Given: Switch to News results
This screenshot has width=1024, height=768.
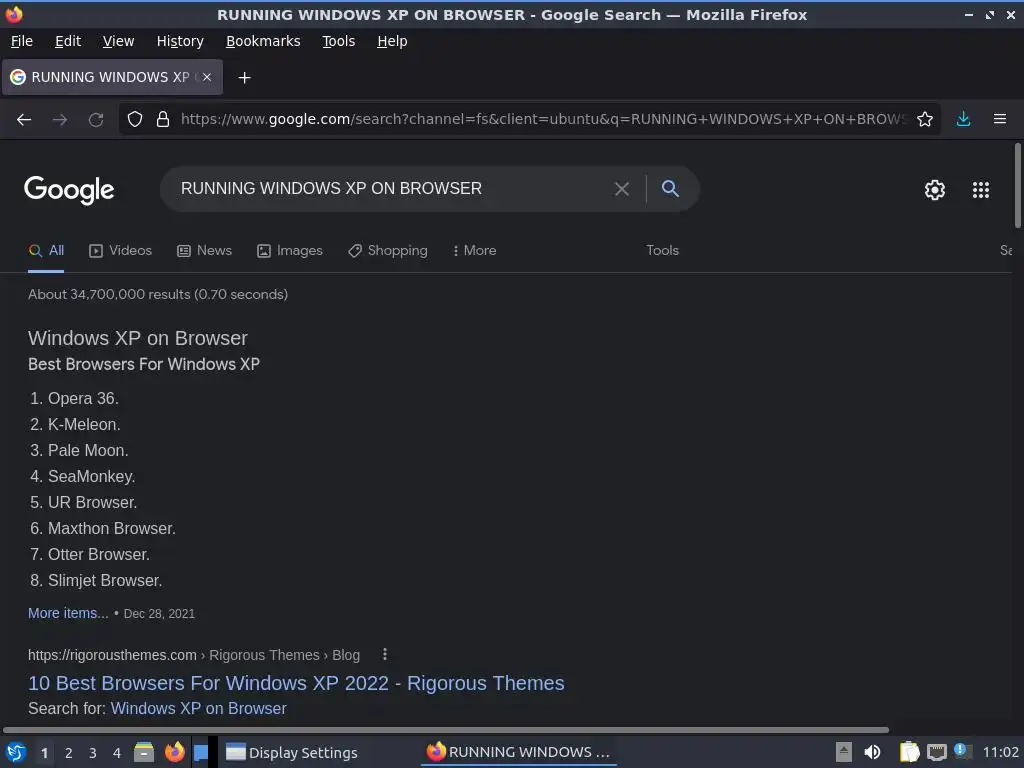Looking at the screenshot, I should click(x=204, y=251).
